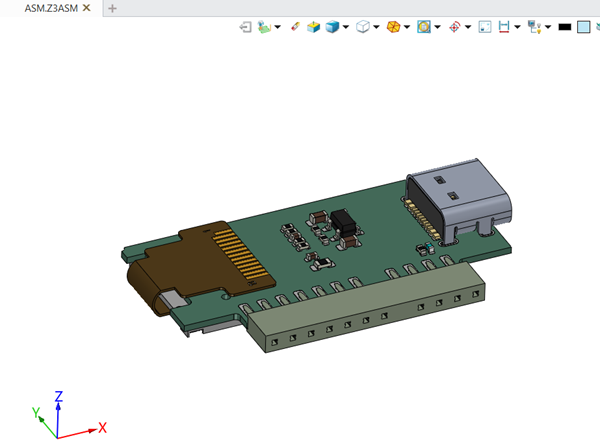Viewport: 600px width, 447px height.
Task: Pick the black IC chip on the PCB
Action: [344, 222]
